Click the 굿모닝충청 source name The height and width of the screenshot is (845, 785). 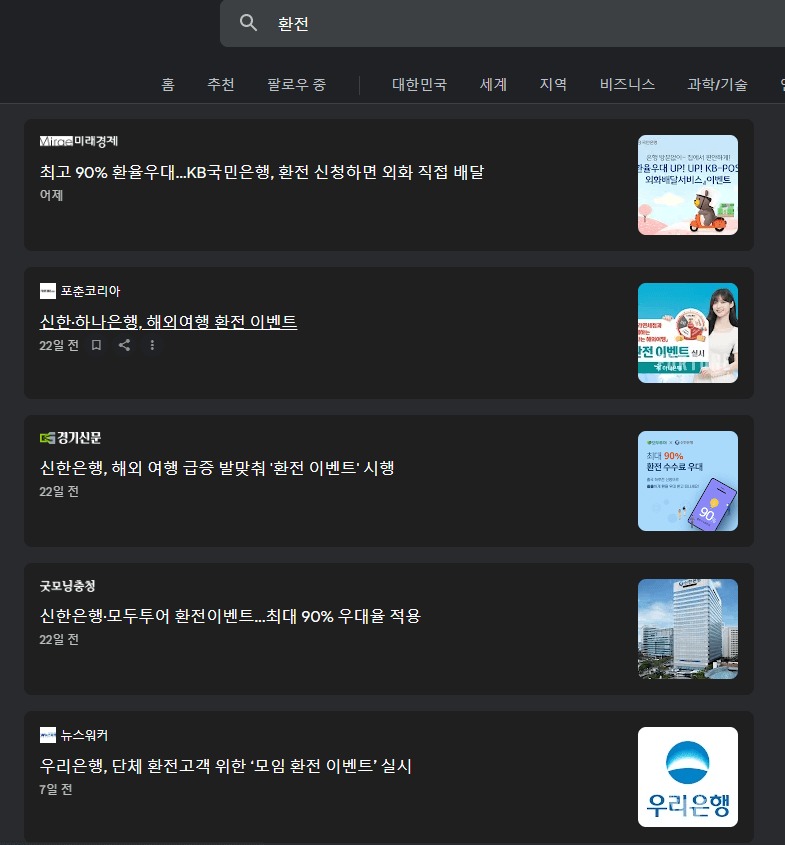coord(67,586)
